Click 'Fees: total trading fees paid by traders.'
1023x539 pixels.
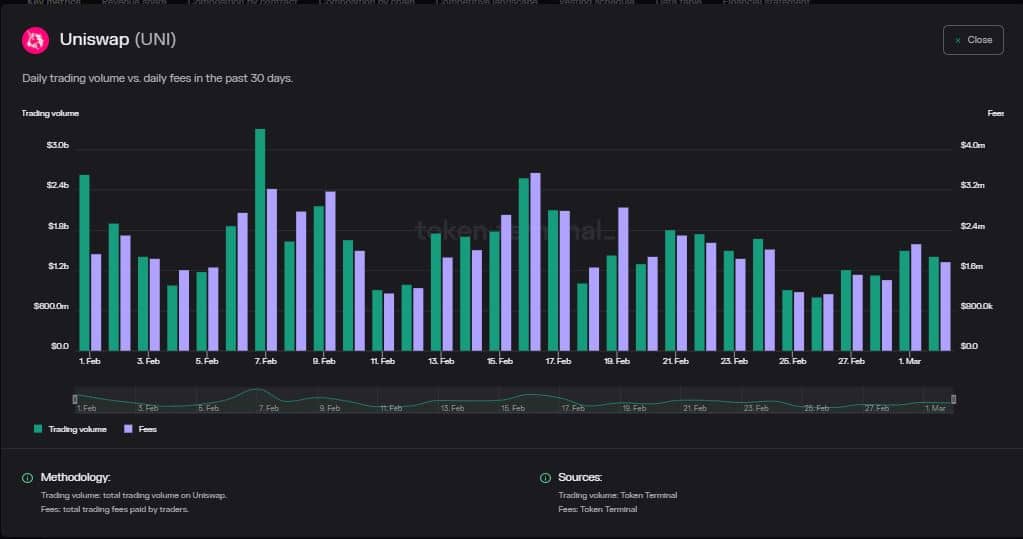coord(115,509)
